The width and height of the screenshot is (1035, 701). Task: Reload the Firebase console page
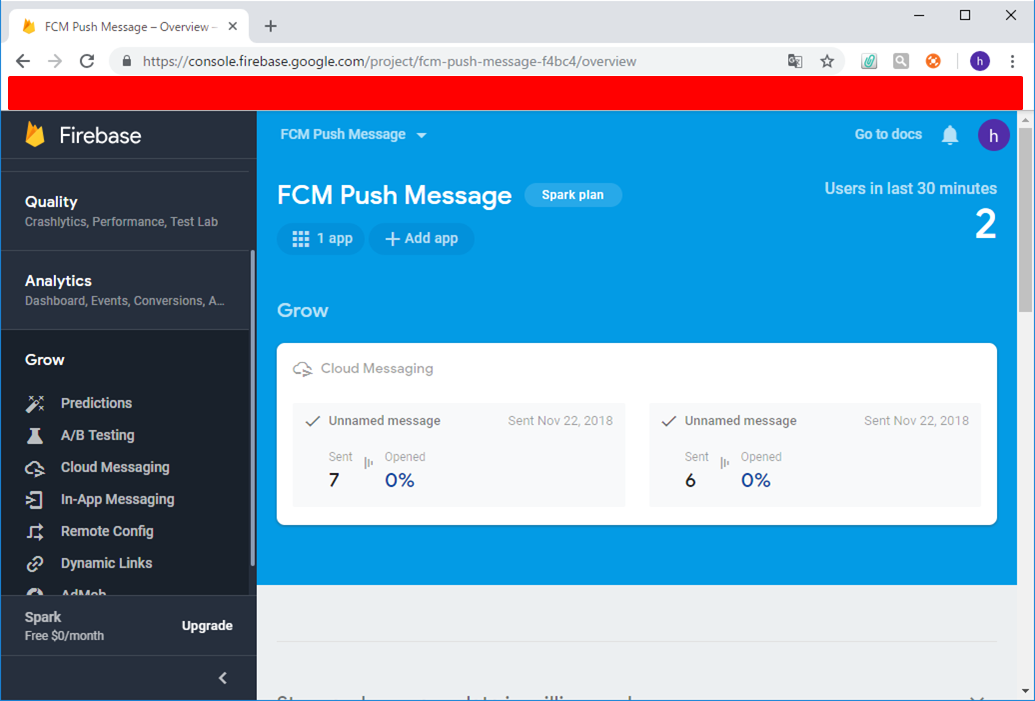tap(86, 61)
